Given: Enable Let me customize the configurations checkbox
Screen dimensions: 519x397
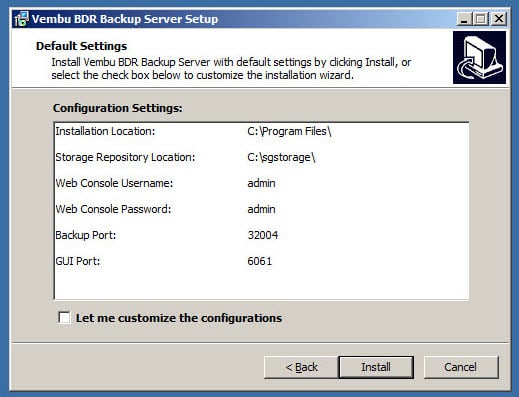Looking at the screenshot, I should tap(64, 317).
